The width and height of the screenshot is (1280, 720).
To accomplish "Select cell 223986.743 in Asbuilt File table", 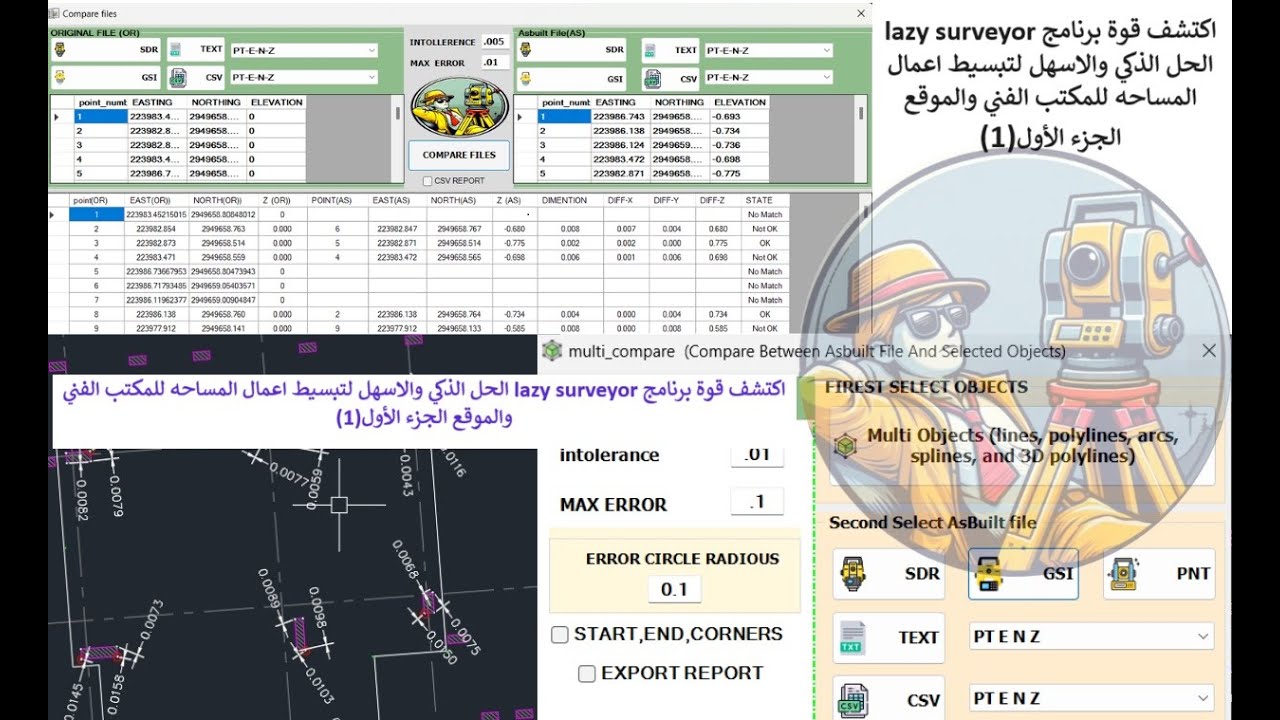I will tap(619, 116).
